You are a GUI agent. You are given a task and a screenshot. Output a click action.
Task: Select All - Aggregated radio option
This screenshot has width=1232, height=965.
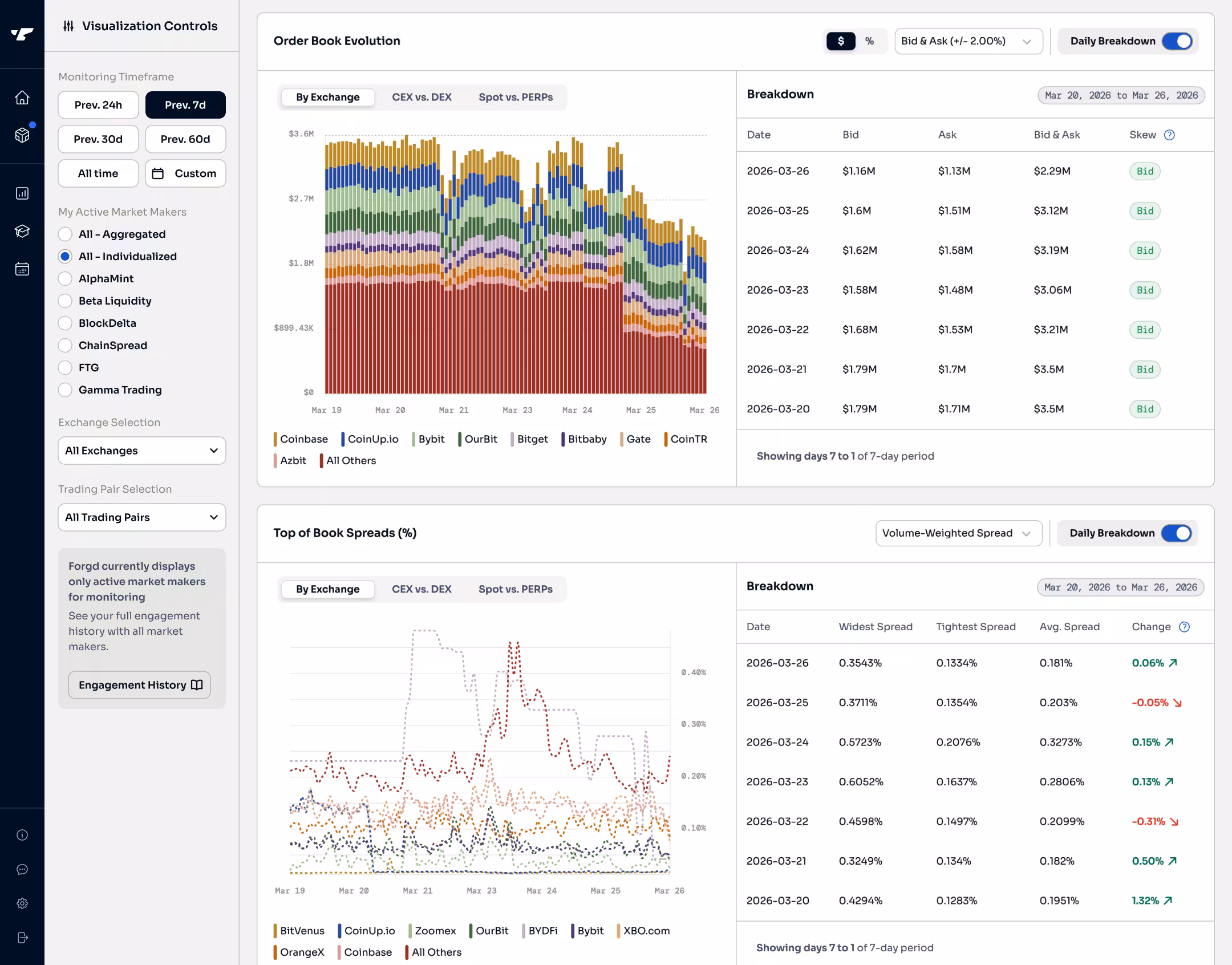tap(65, 234)
